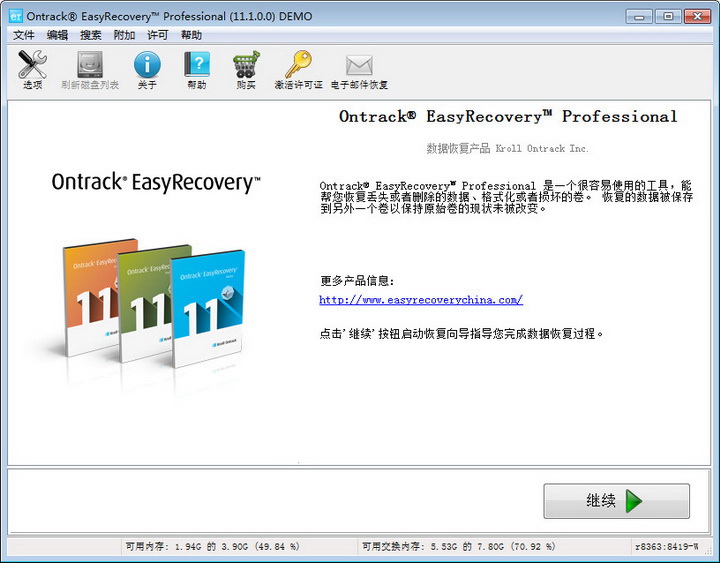Open the 许可 menu
The width and height of the screenshot is (720, 563).
coord(158,35)
